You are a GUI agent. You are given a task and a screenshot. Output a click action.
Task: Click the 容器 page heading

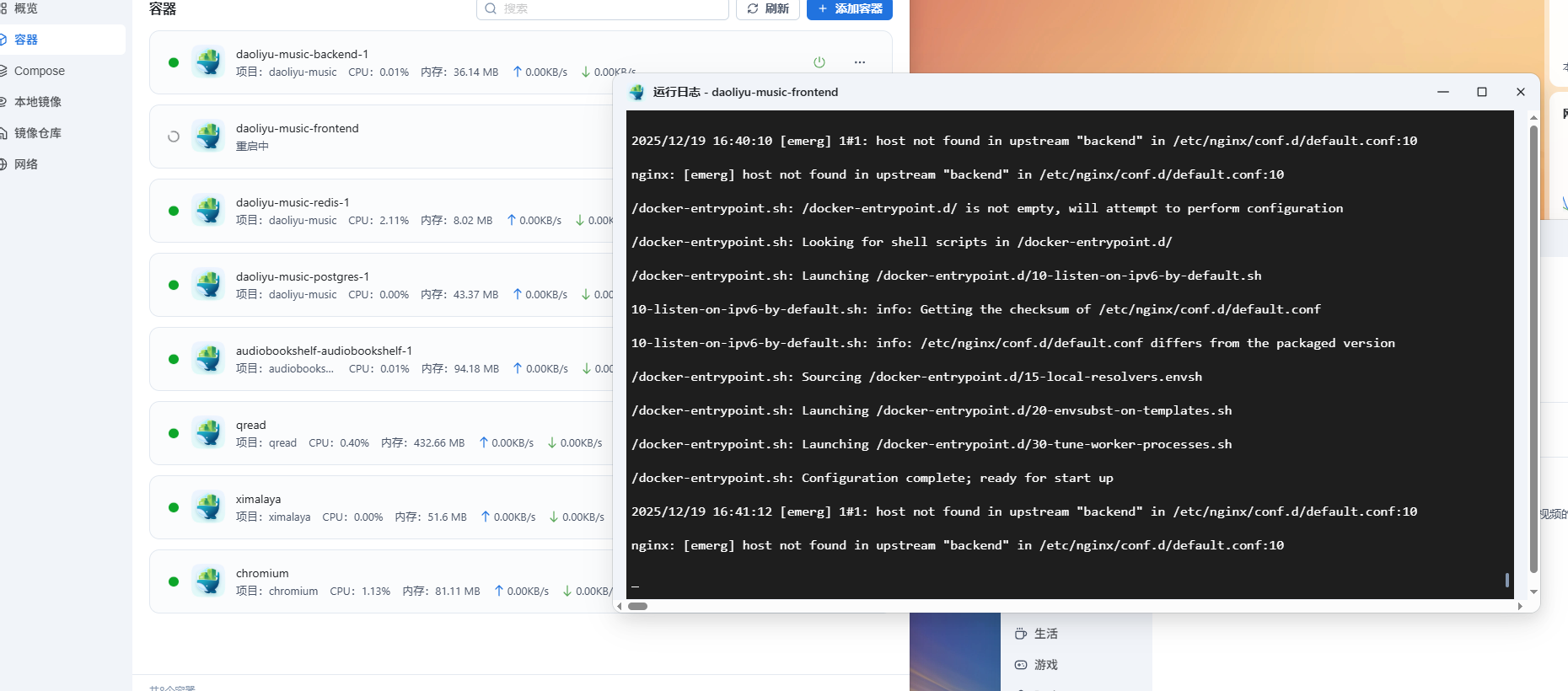pos(163,8)
